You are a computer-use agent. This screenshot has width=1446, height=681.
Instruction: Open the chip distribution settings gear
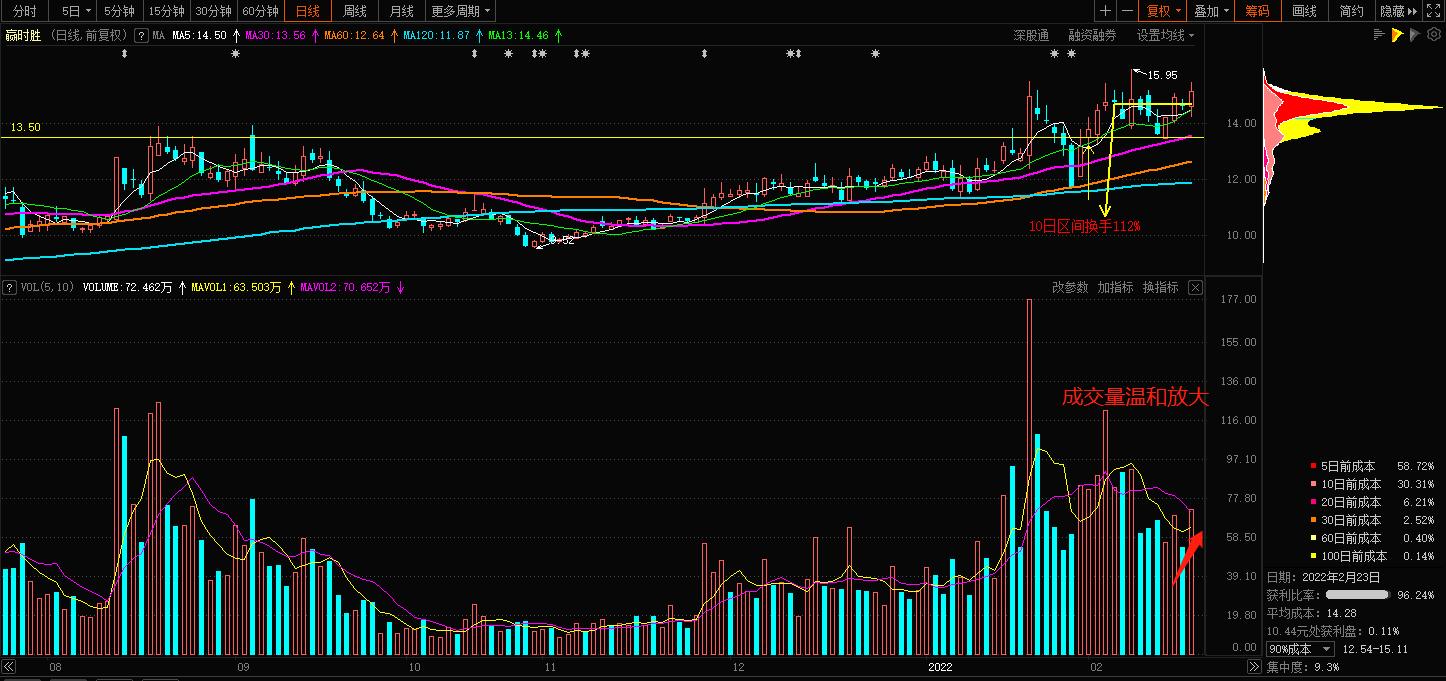point(1433,35)
